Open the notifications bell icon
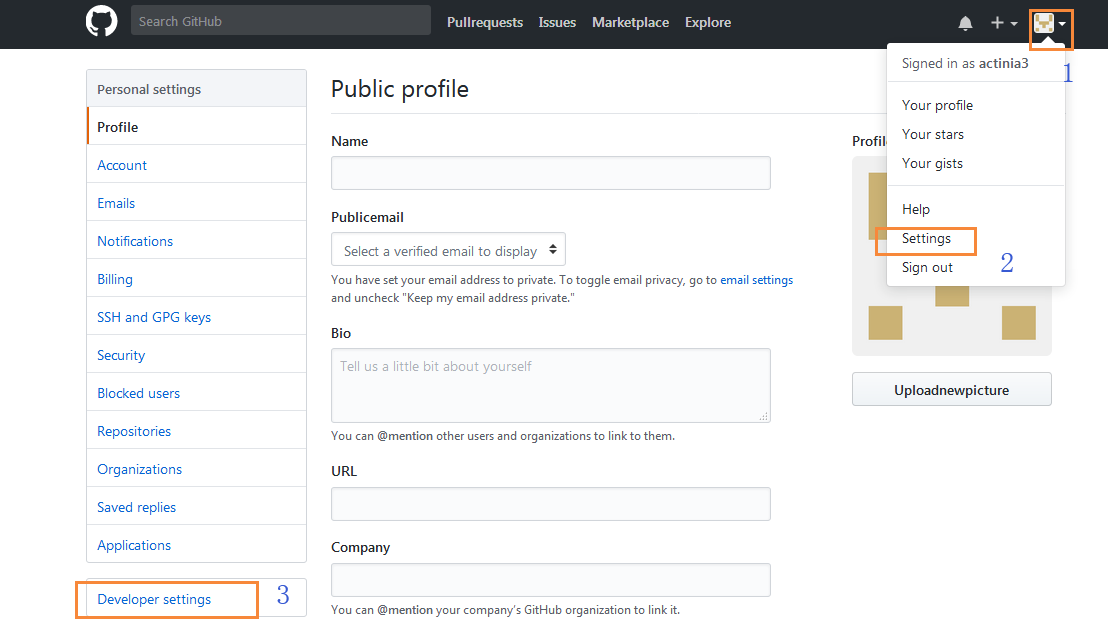This screenshot has width=1108, height=625. coord(965,23)
